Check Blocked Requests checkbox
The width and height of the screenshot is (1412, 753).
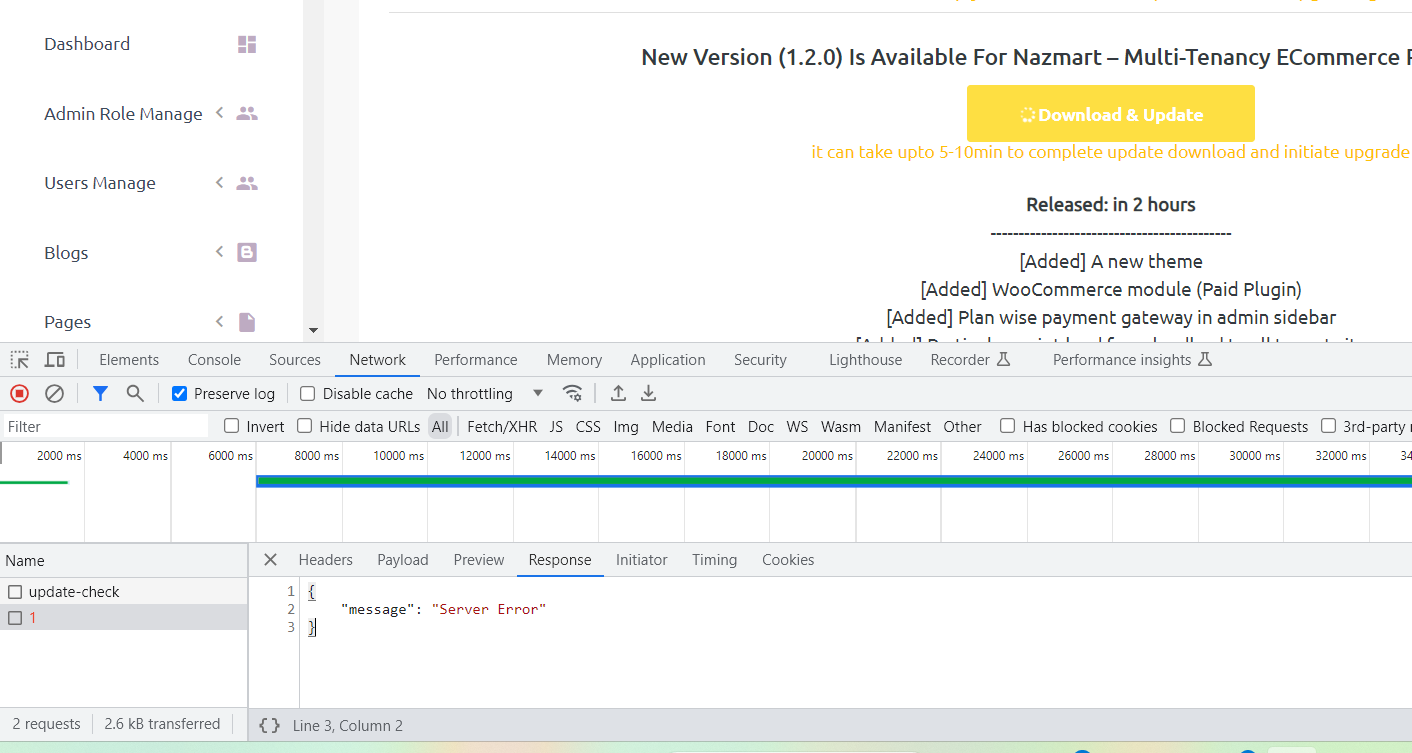[x=1178, y=426]
